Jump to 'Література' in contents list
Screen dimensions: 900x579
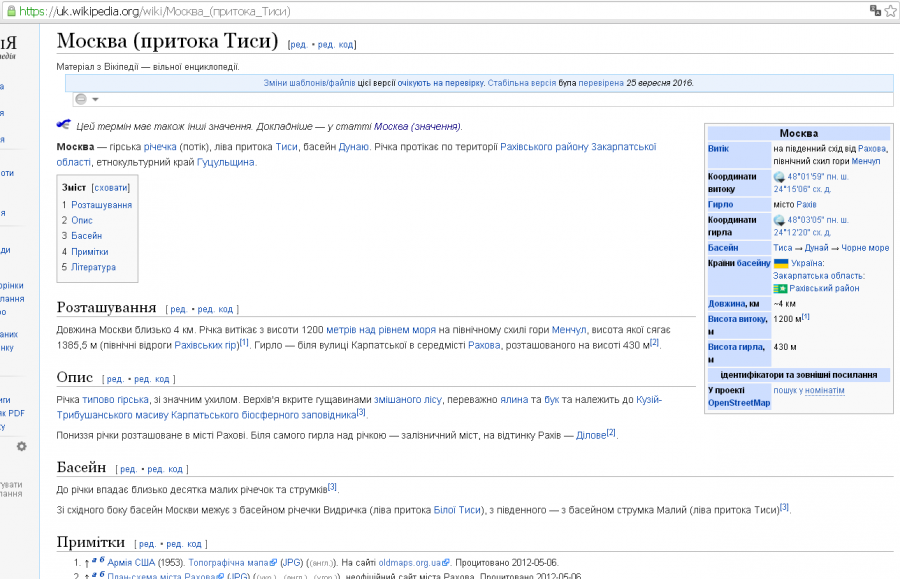(93, 267)
